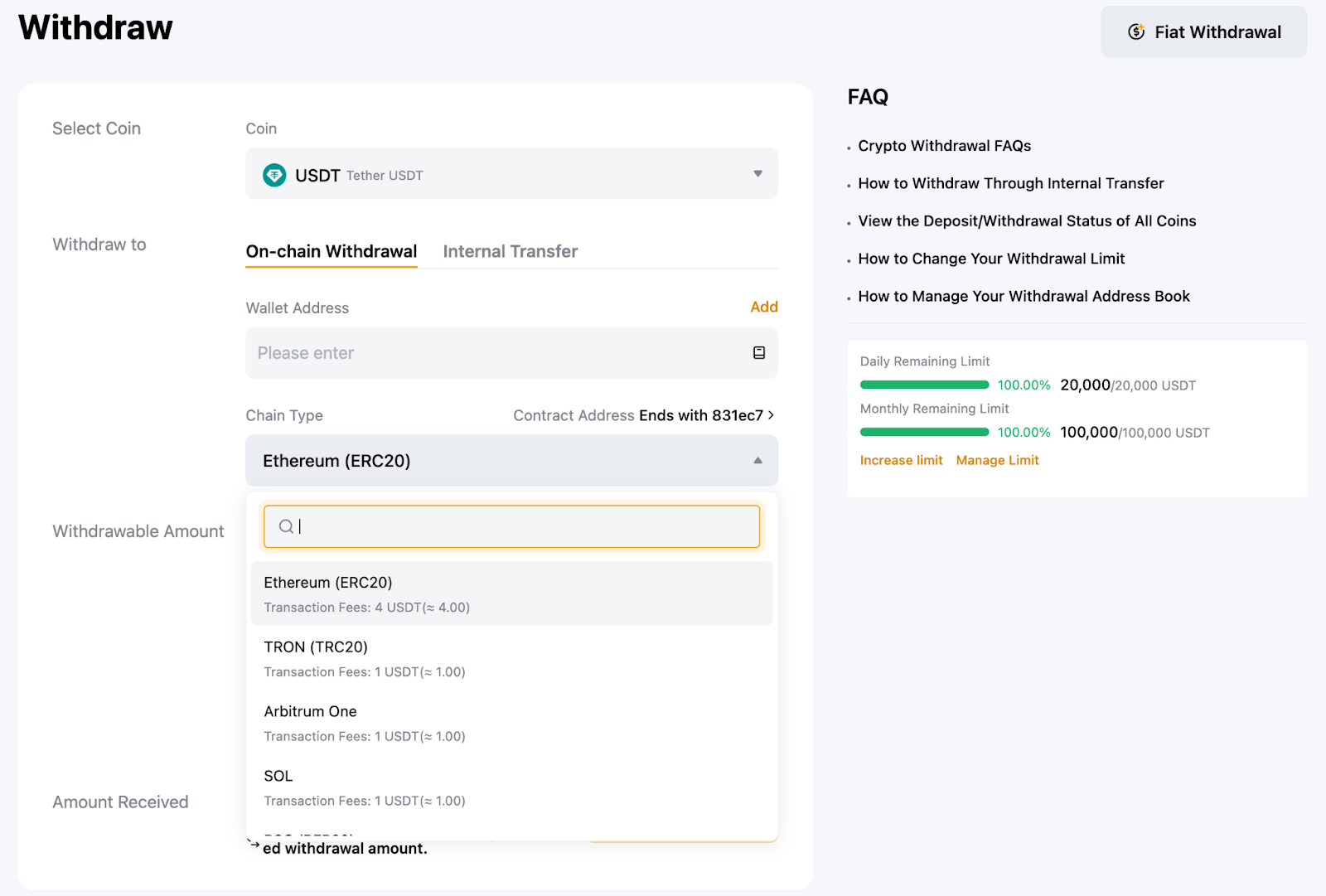Image resolution: width=1326 pixels, height=896 pixels.
Task: Focus the Wallet Address Please enter field
Action: (511, 353)
